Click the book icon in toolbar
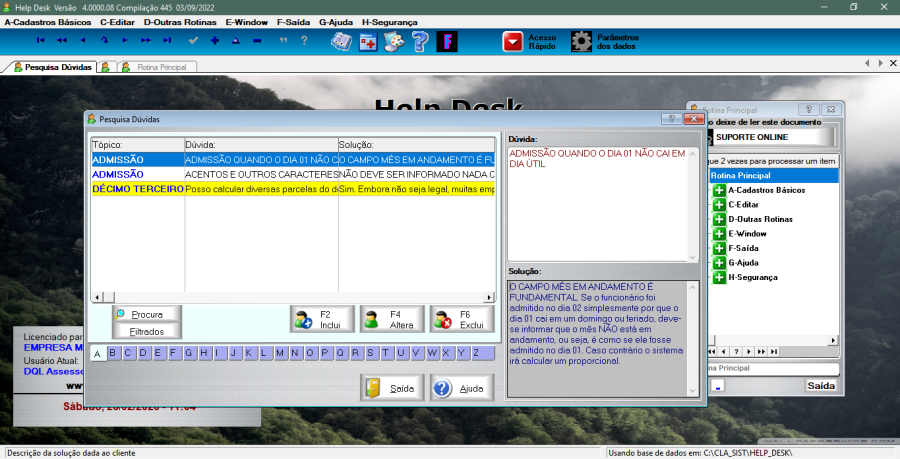900x459 pixels. click(x=341, y=41)
